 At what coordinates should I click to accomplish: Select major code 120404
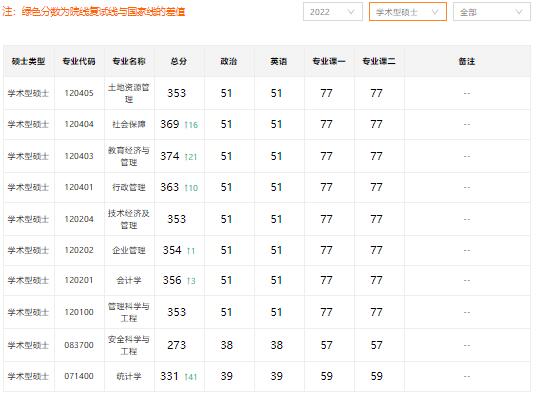79,124
